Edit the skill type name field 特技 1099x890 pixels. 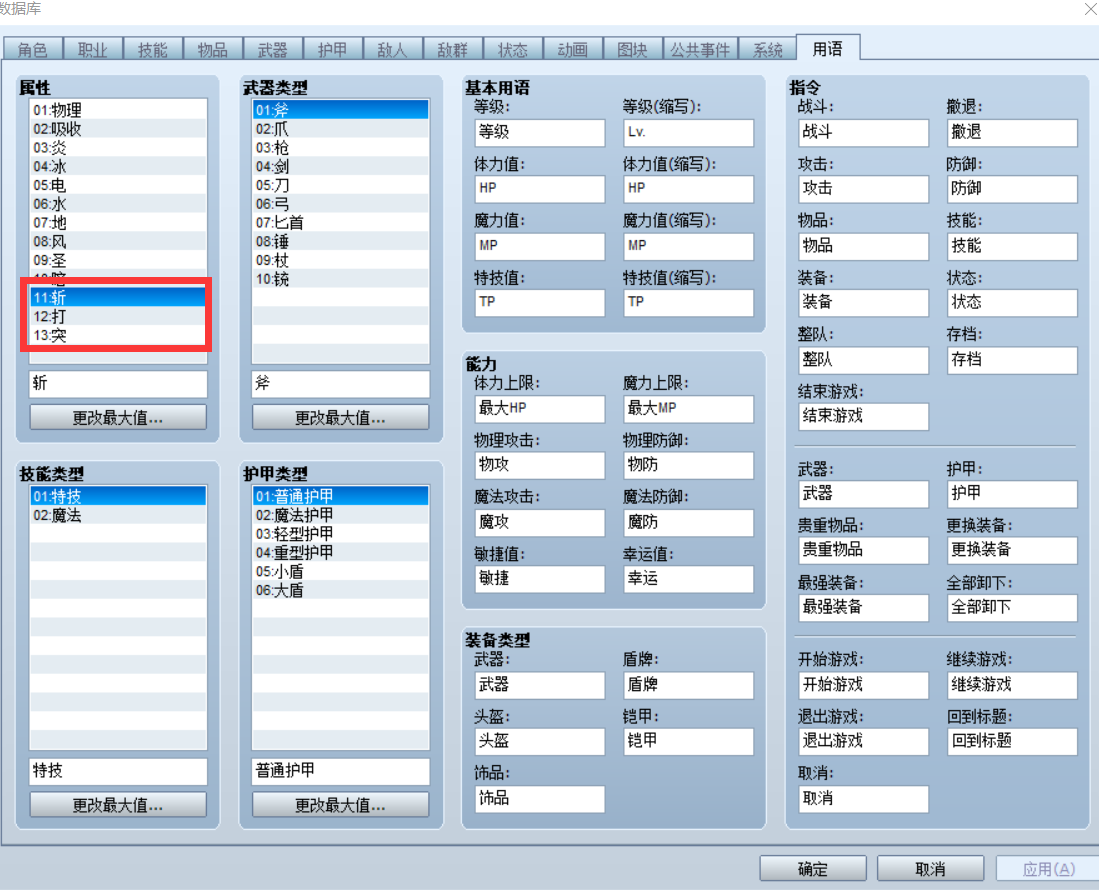118,771
